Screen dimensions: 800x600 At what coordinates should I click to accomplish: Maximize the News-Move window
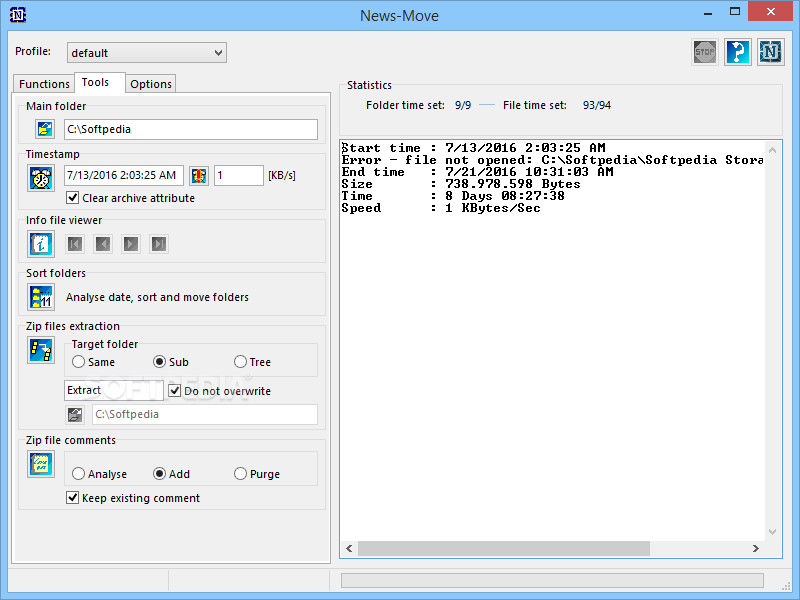[735, 11]
